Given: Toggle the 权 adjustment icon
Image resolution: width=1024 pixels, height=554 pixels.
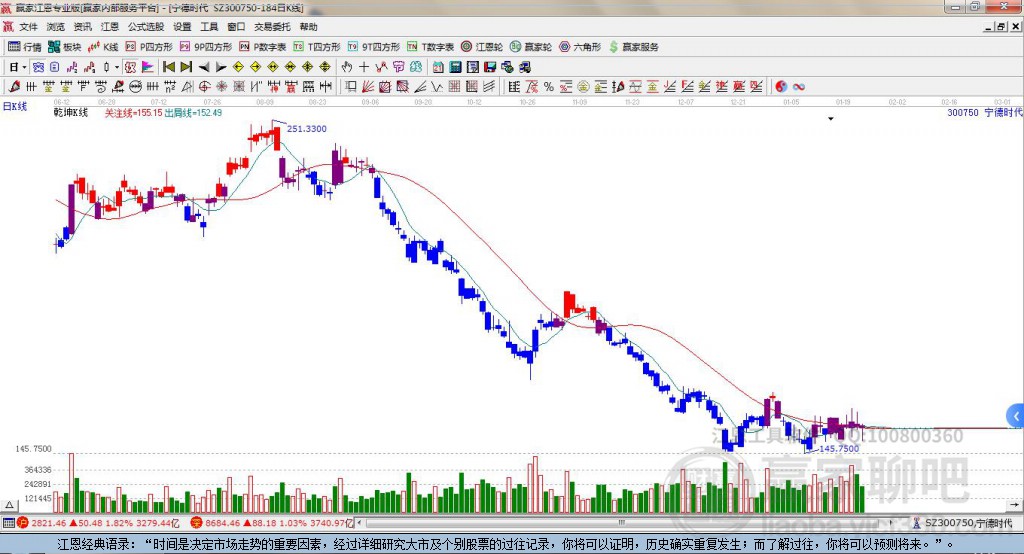Looking at the screenshot, I should pos(130,67).
